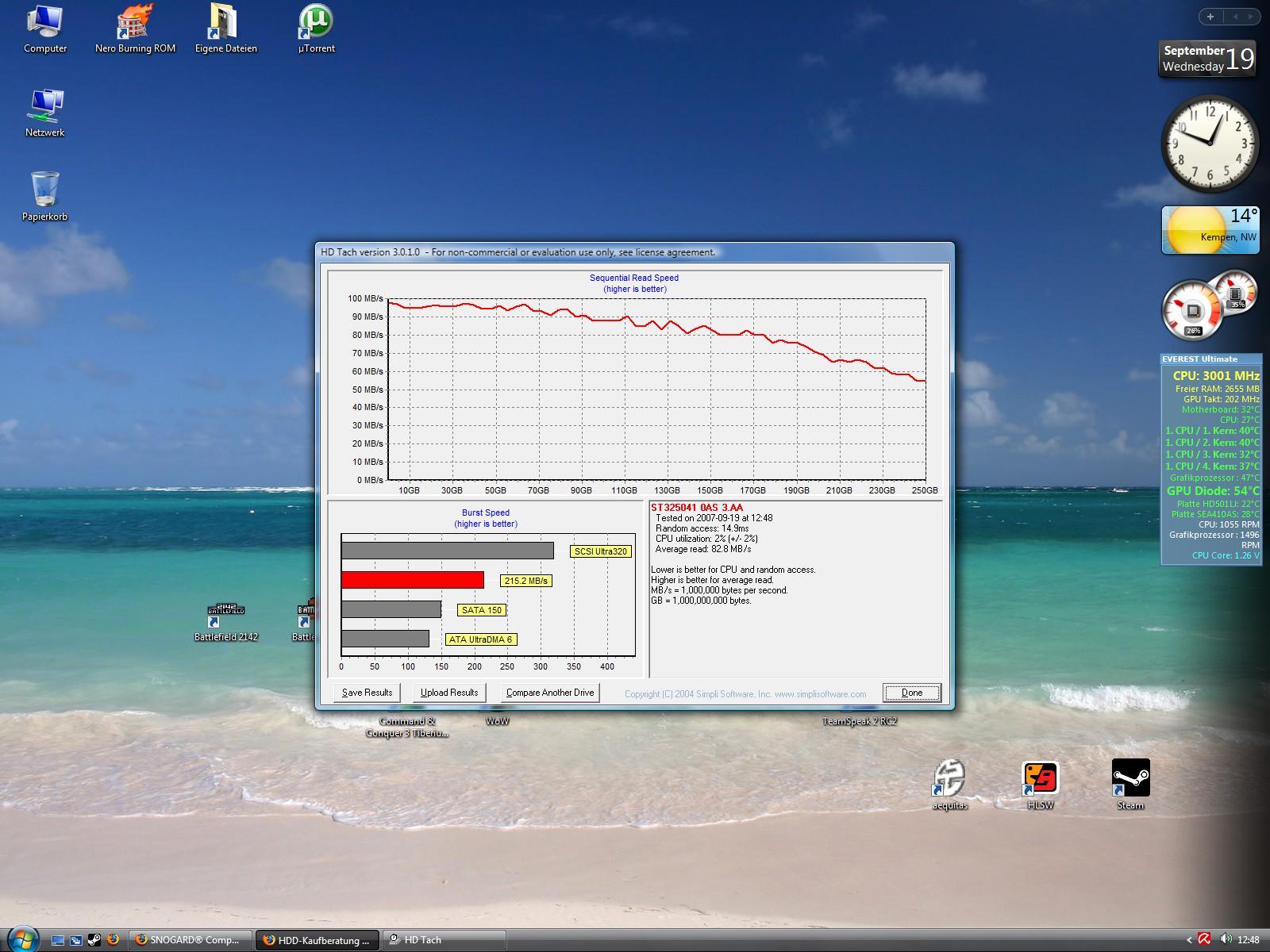The height and width of the screenshot is (952, 1270).
Task: Click Compare Another Drive button
Action: (550, 693)
